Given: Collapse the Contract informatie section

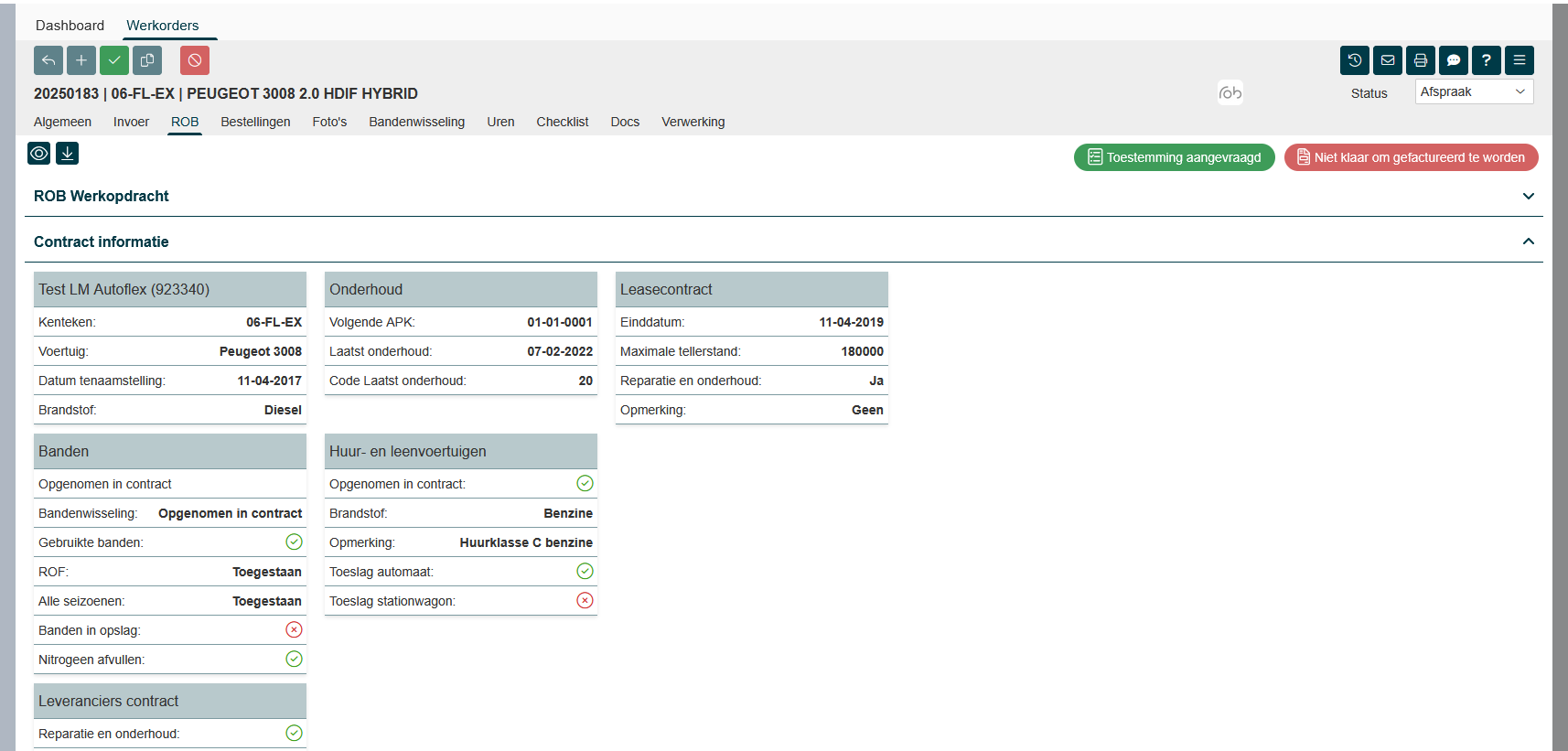Looking at the screenshot, I should click(1528, 241).
